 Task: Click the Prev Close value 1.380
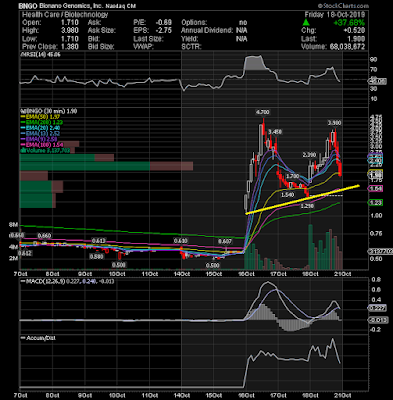coord(70,47)
